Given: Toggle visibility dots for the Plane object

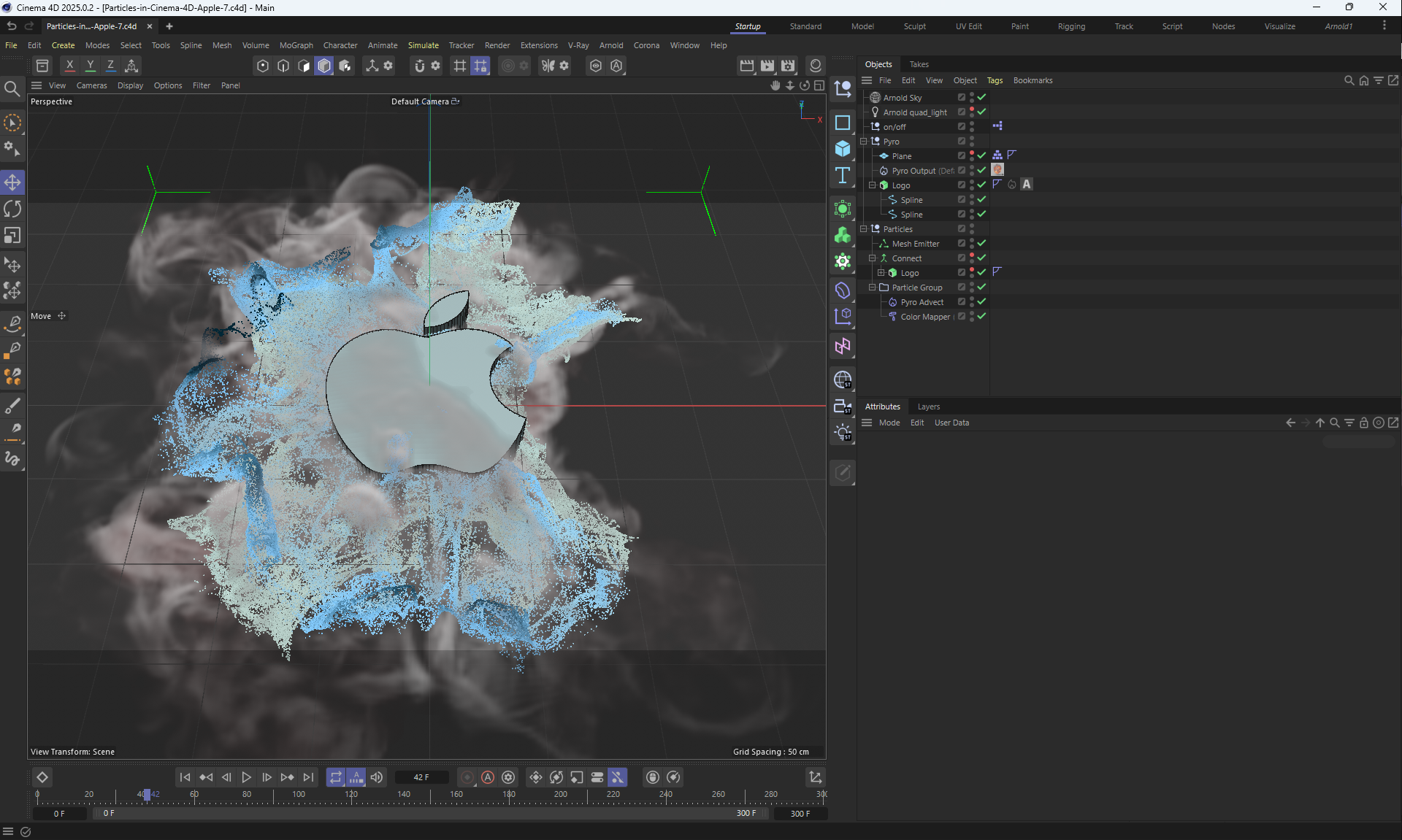Looking at the screenshot, I should pyautogui.click(x=972, y=155).
